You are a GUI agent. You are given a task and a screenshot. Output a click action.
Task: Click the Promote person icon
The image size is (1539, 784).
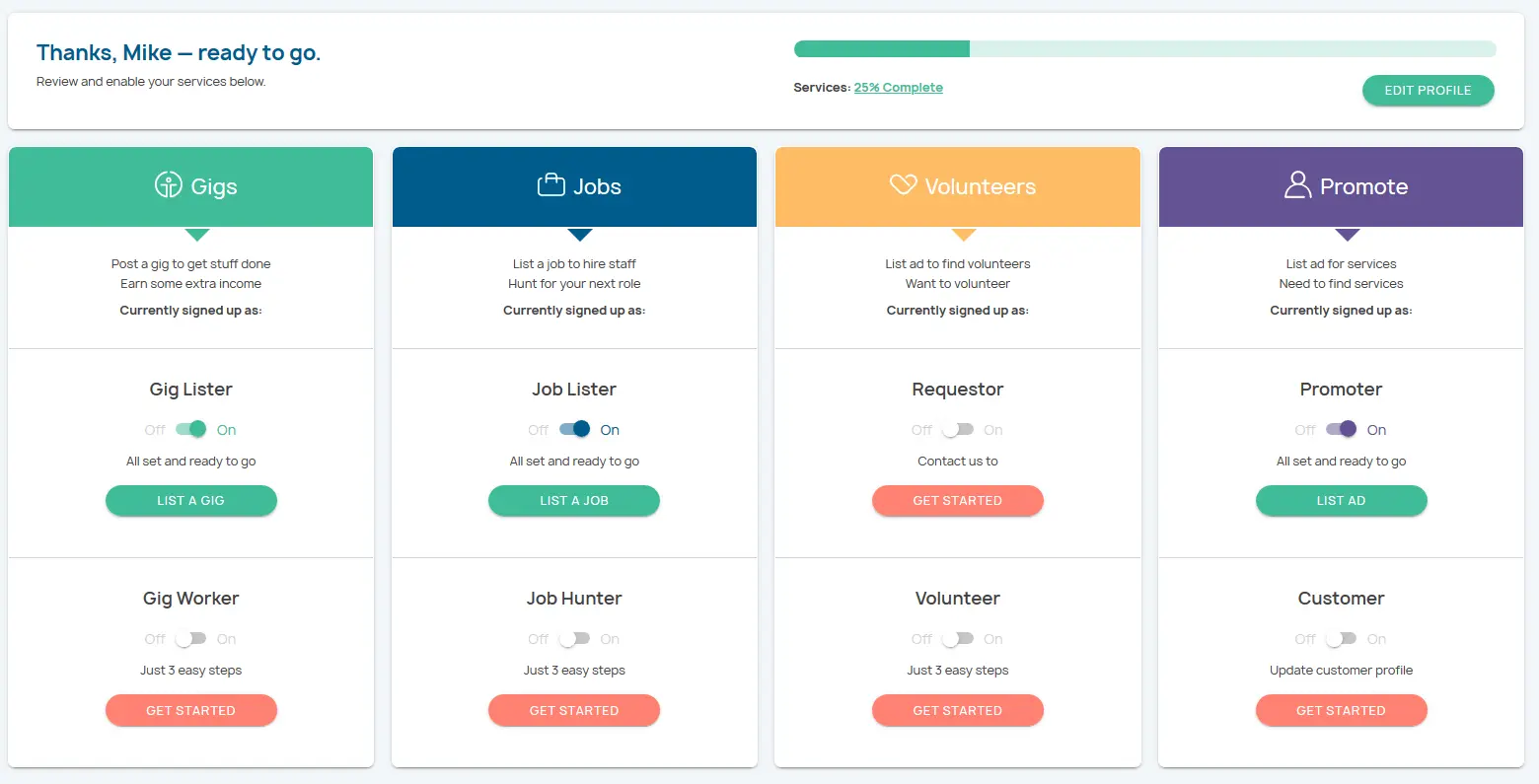[1297, 185]
